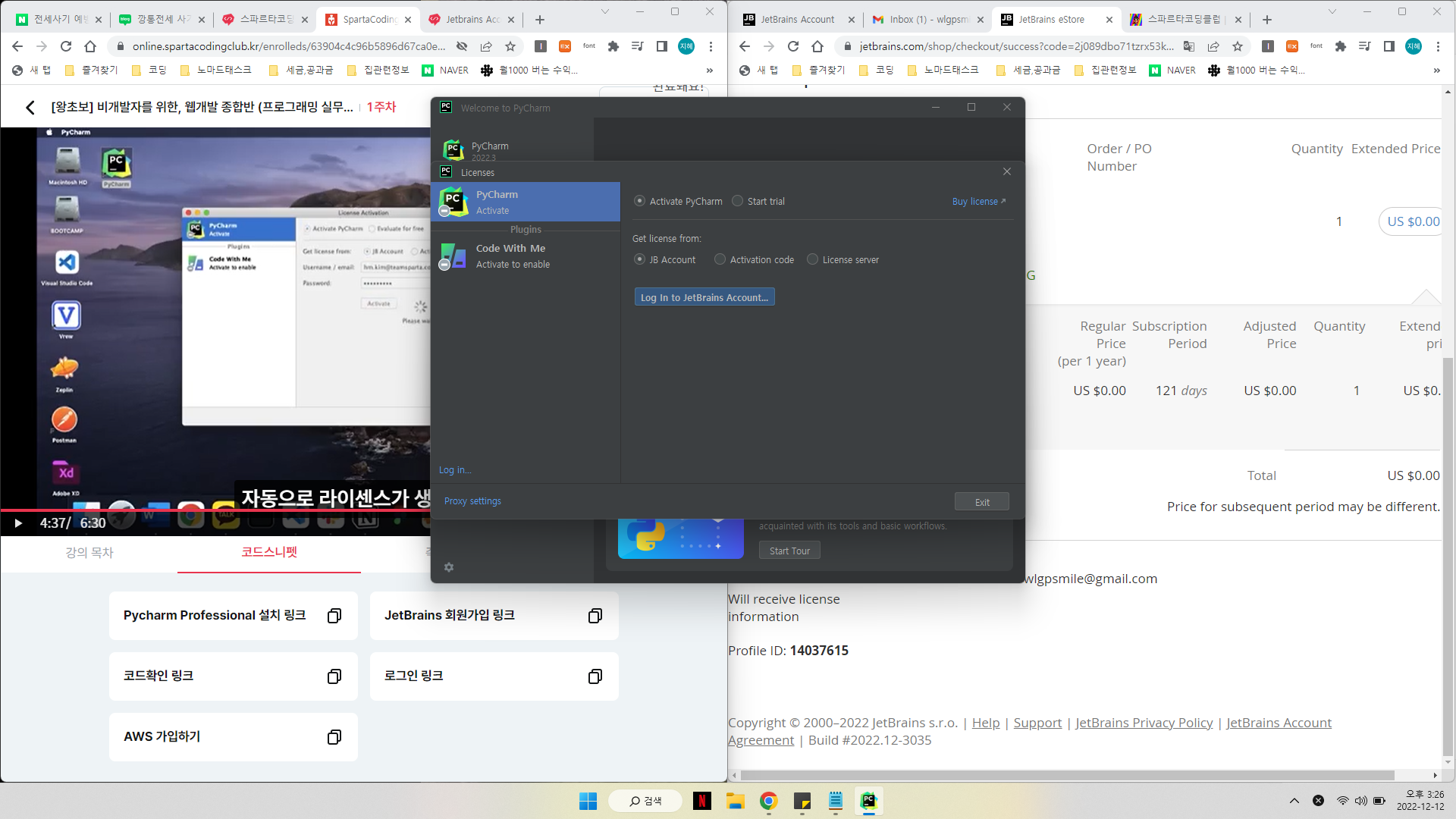Open right Chrome three-dot menu
The image size is (1456, 819).
click(1438, 46)
